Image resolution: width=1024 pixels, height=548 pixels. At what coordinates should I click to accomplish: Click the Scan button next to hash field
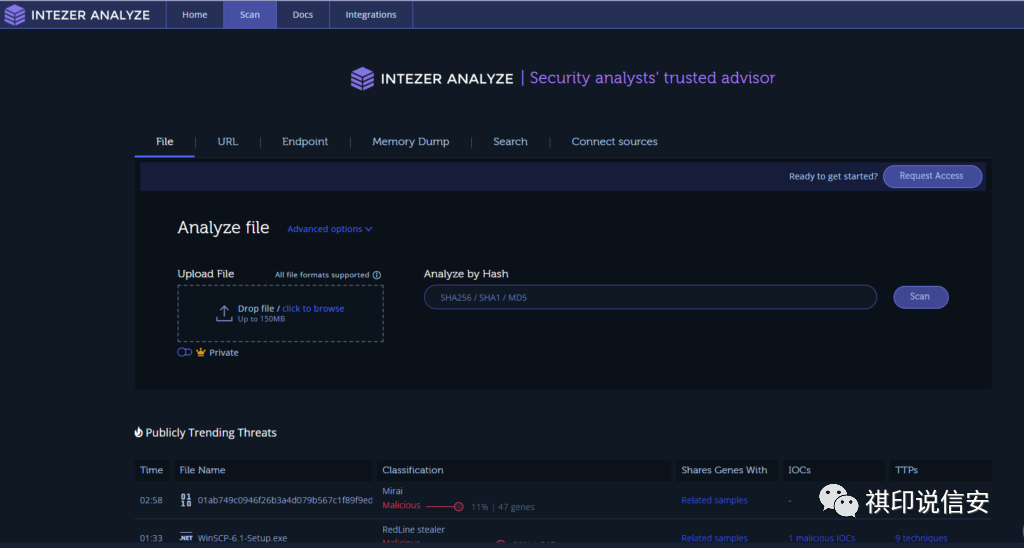tap(919, 297)
